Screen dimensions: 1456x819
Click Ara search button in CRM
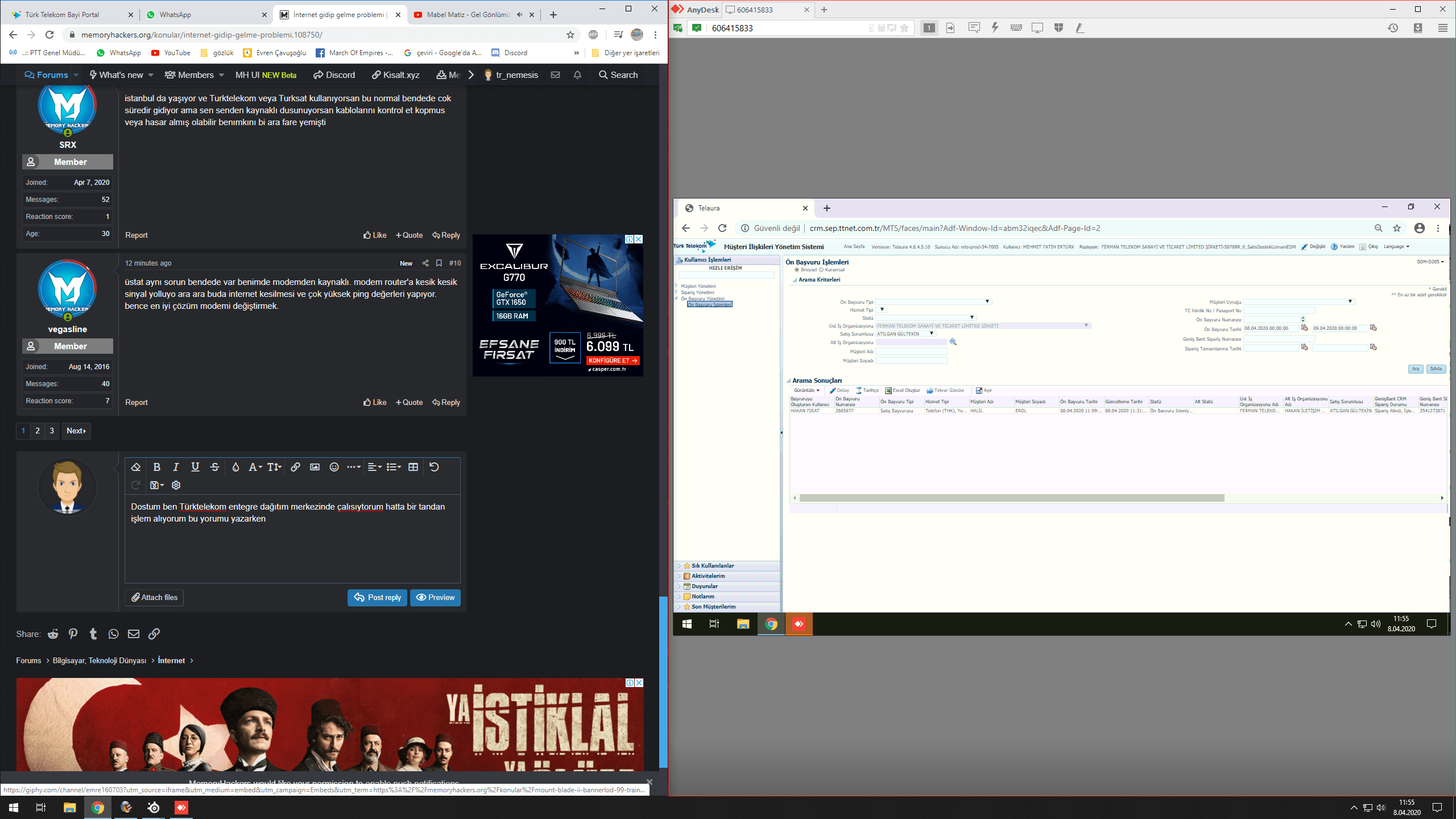(x=1415, y=369)
